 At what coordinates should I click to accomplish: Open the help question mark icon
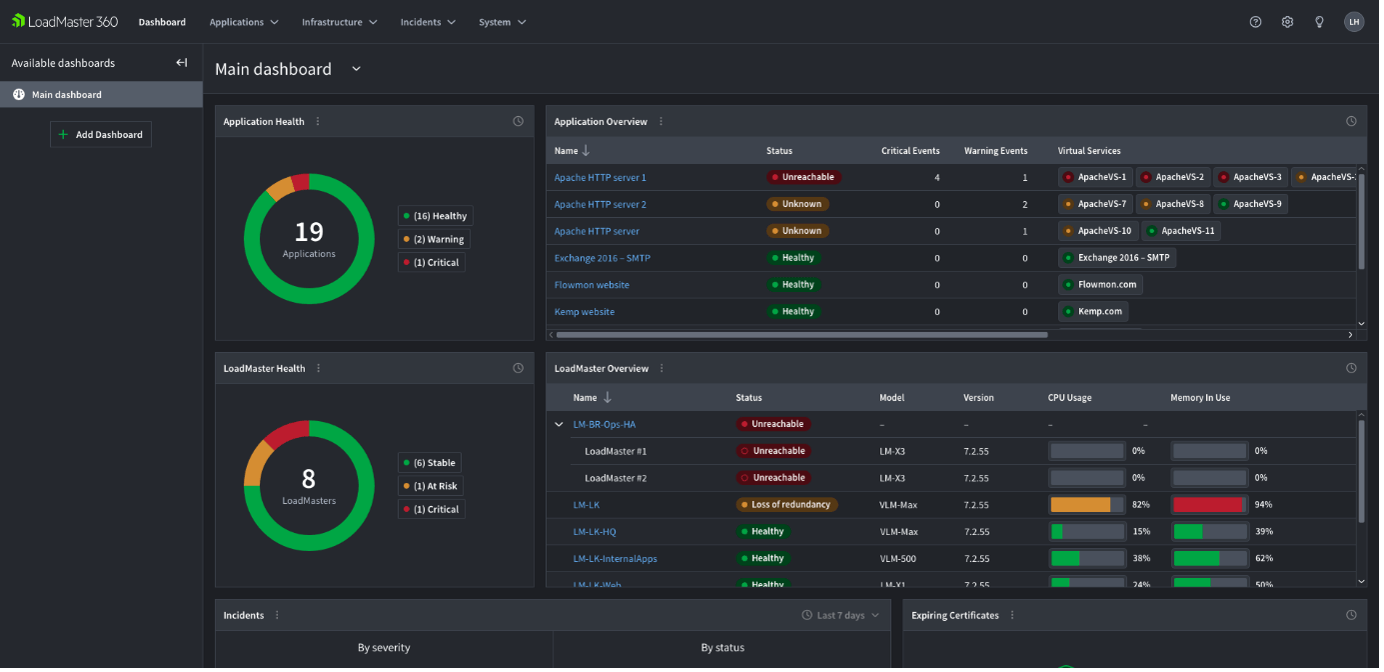click(1260, 22)
